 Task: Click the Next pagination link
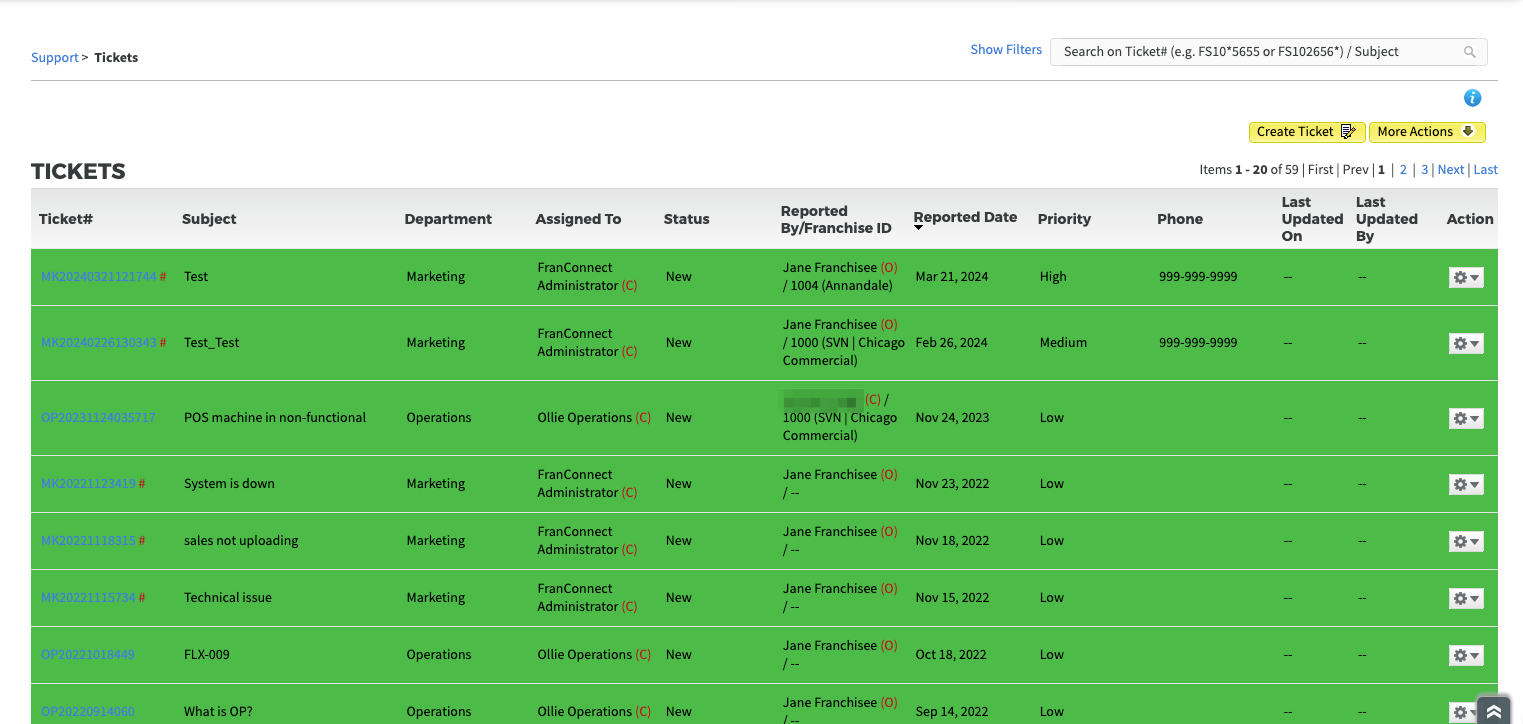1451,169
